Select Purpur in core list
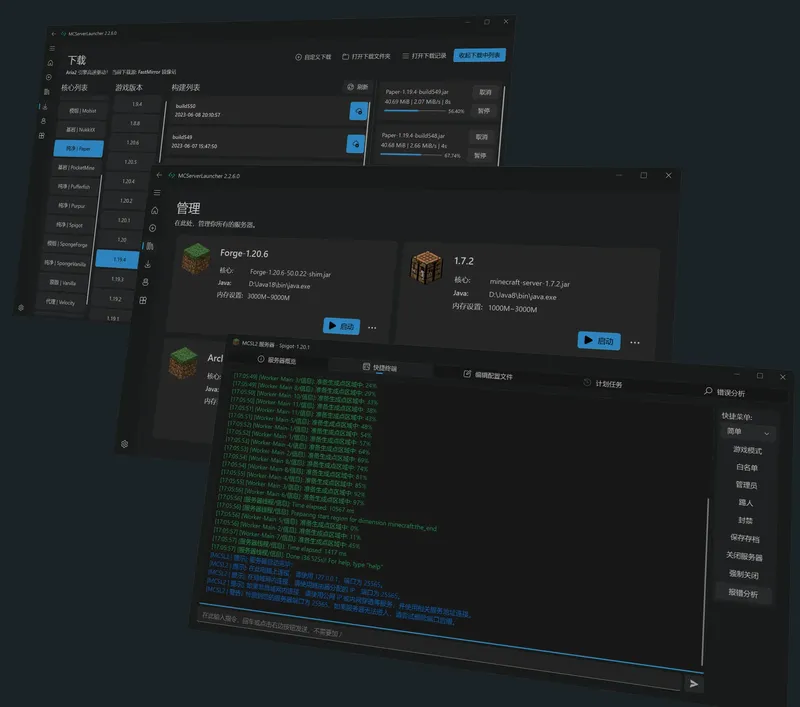 71,206
